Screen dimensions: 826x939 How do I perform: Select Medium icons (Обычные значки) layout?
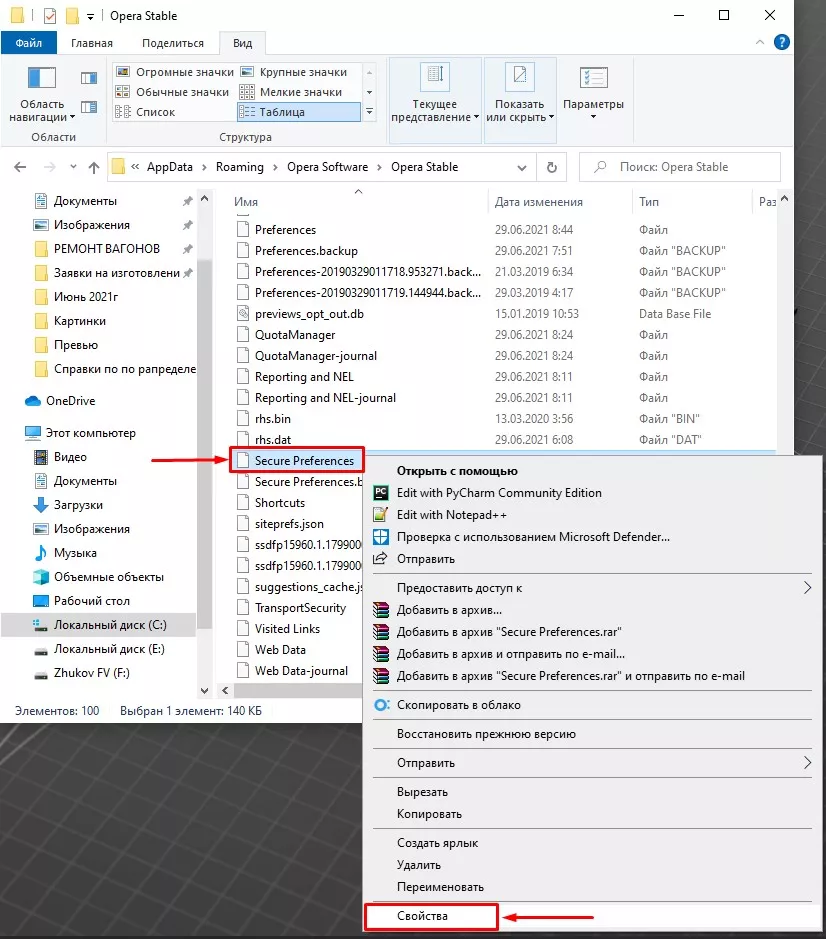point(173,92)
